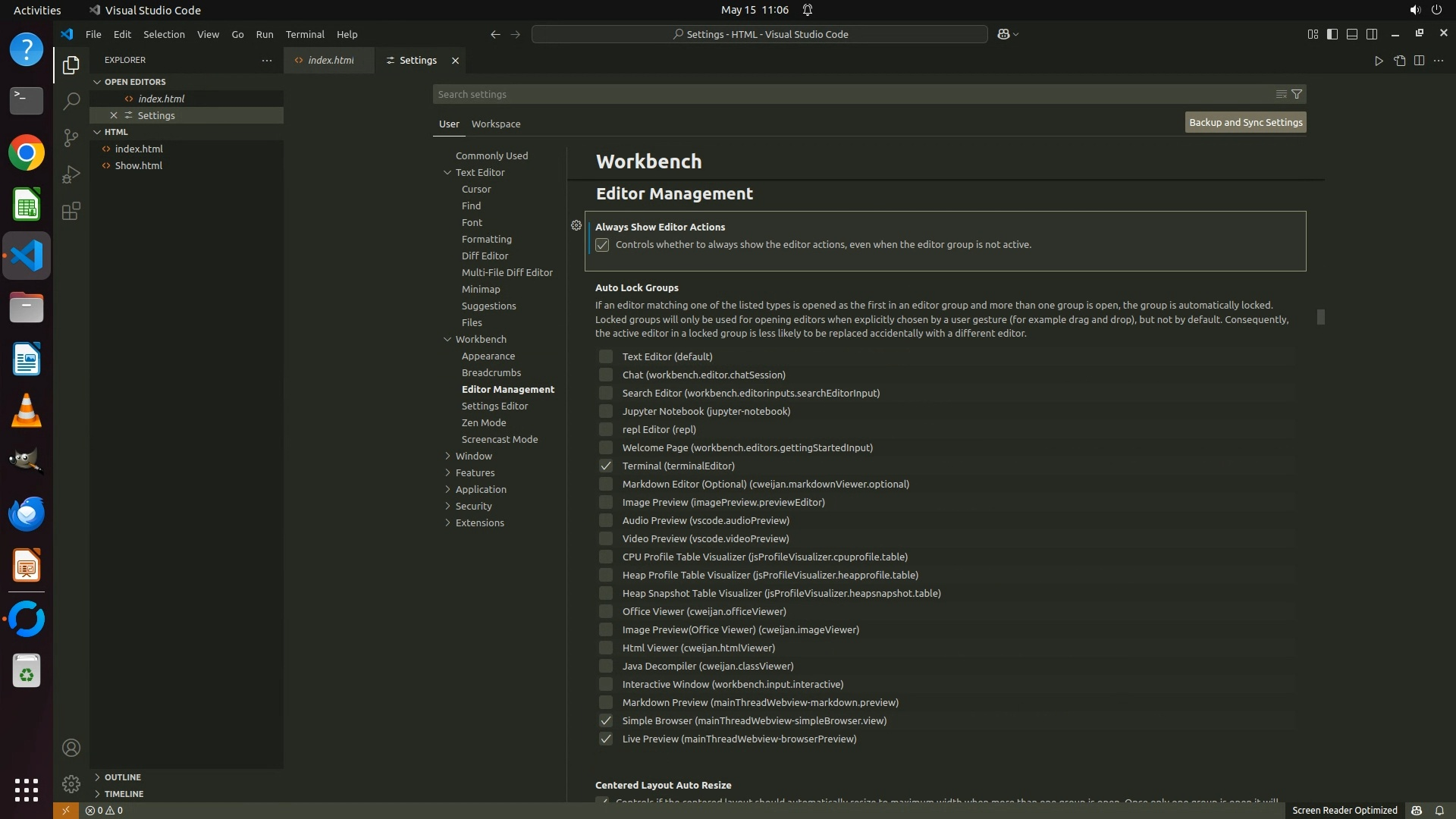The image size is (1456, 819).
Task: Collapse the Text Editor settings category
Action: 448,172
